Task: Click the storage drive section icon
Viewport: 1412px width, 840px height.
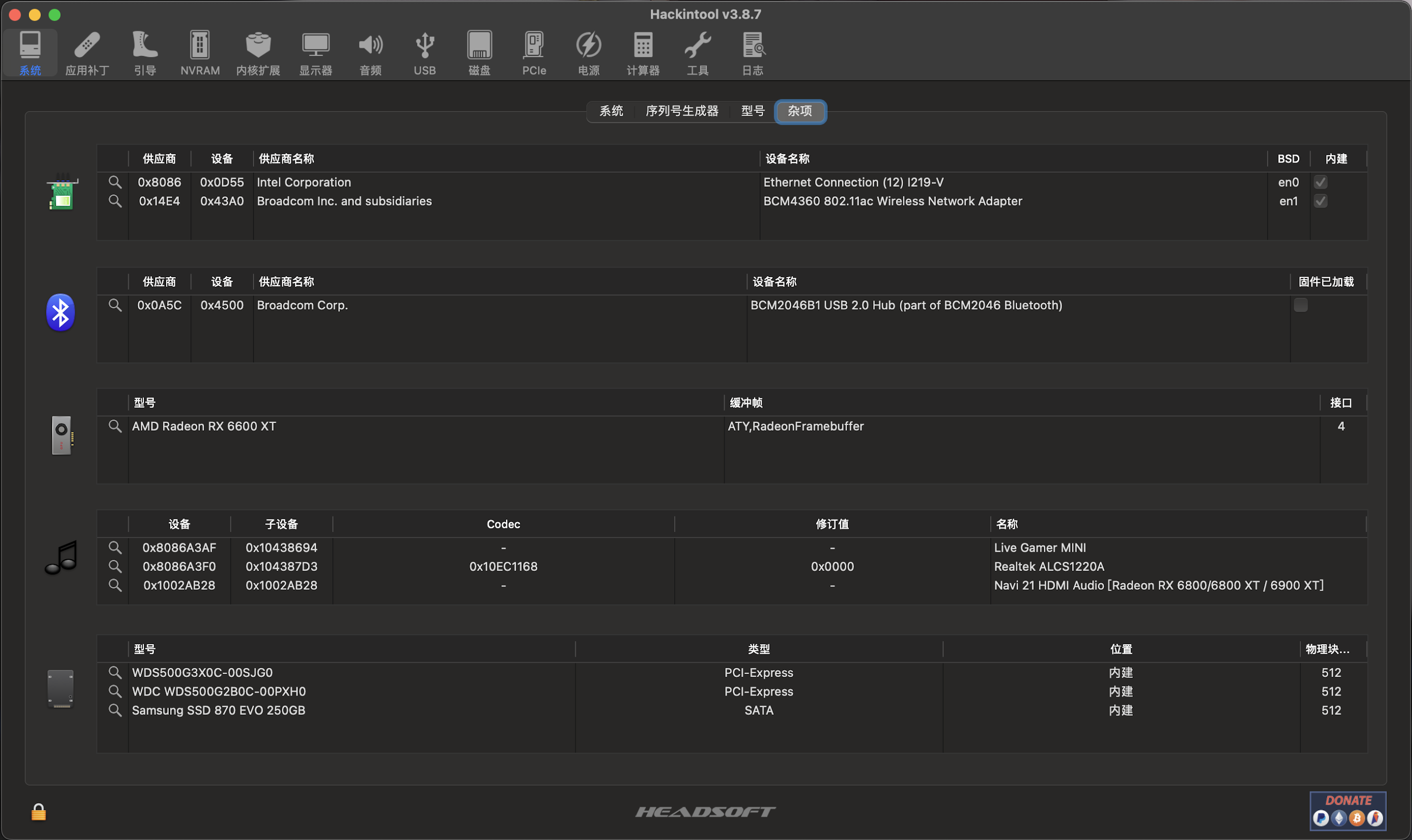Action: [x=61, y=689]
